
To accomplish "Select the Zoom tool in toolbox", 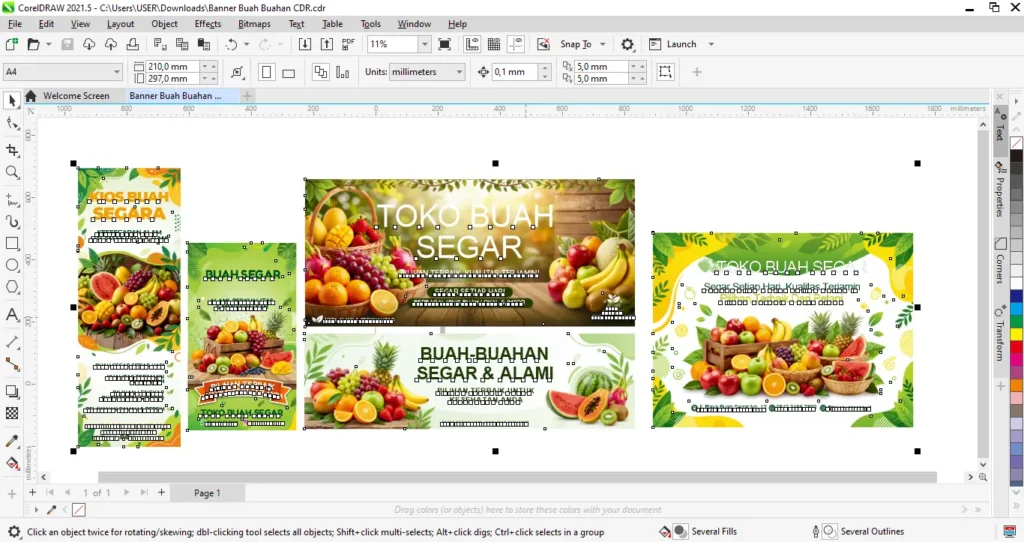I will point(12,172).
